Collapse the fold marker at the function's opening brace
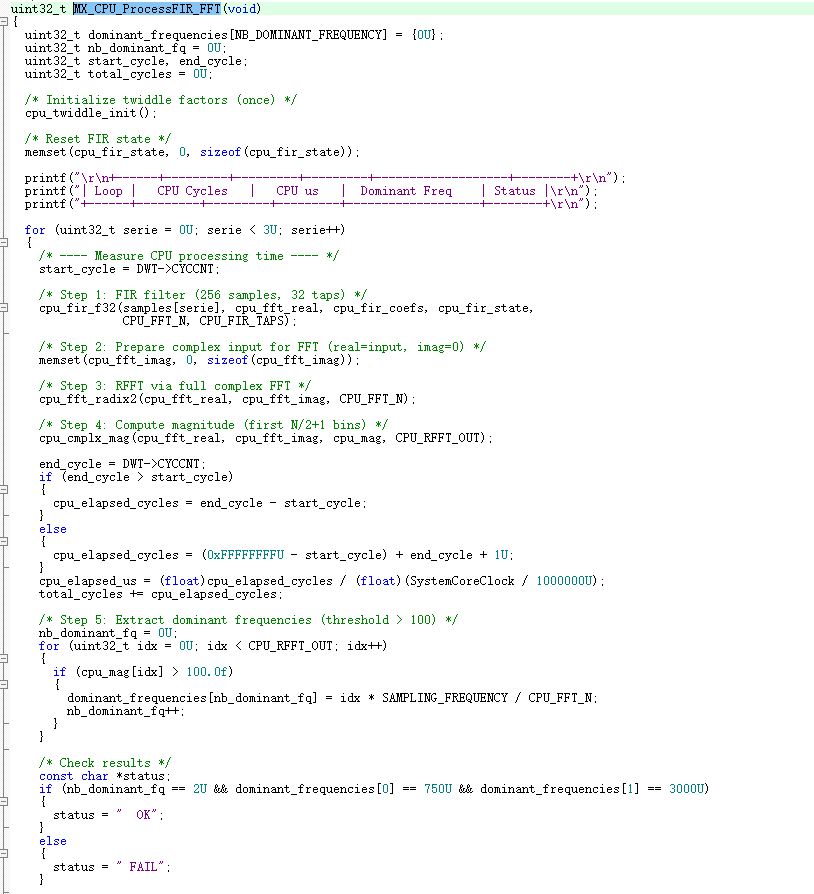The image size is (814, 894). point(3,22)
